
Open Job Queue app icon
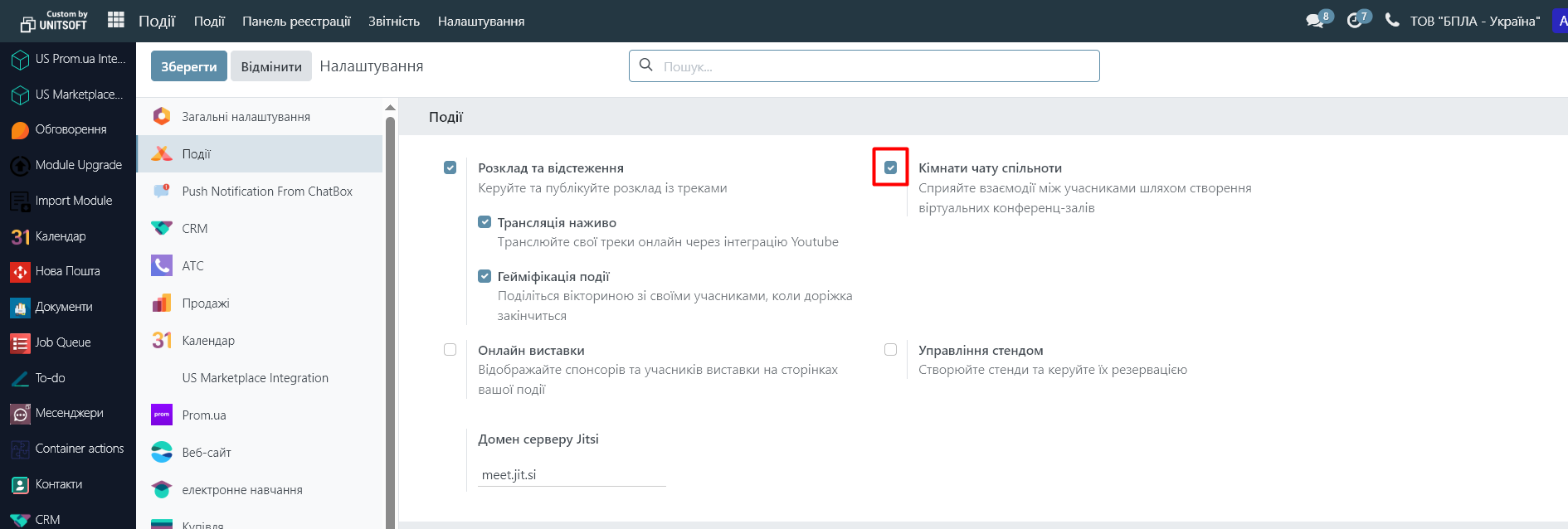[x=20, y=342]
